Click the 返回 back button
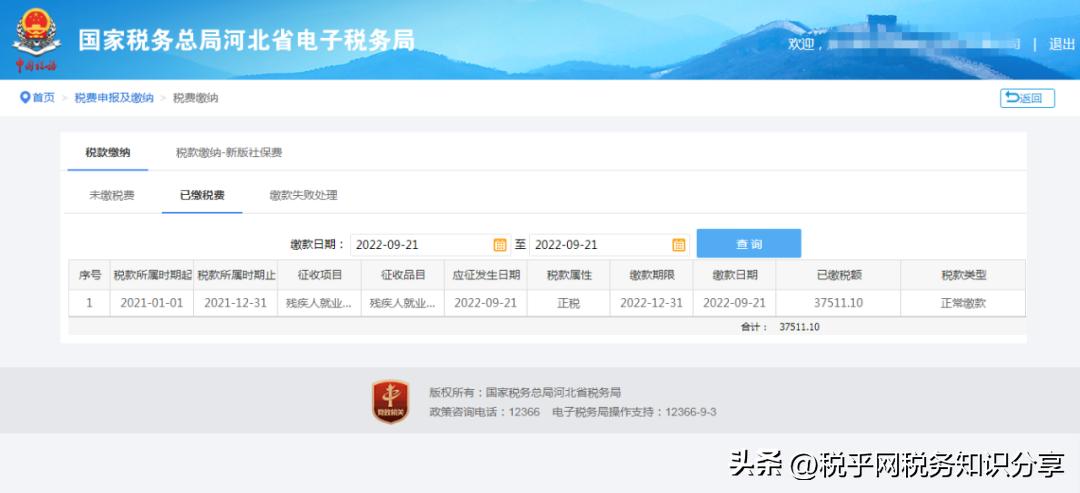 point(1027,98)
